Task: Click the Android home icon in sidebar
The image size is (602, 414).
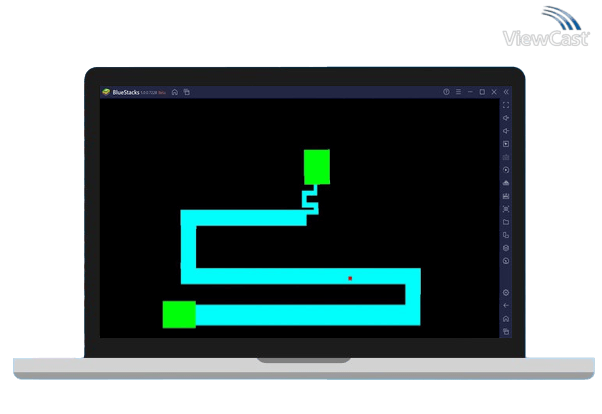Action: 506,319
